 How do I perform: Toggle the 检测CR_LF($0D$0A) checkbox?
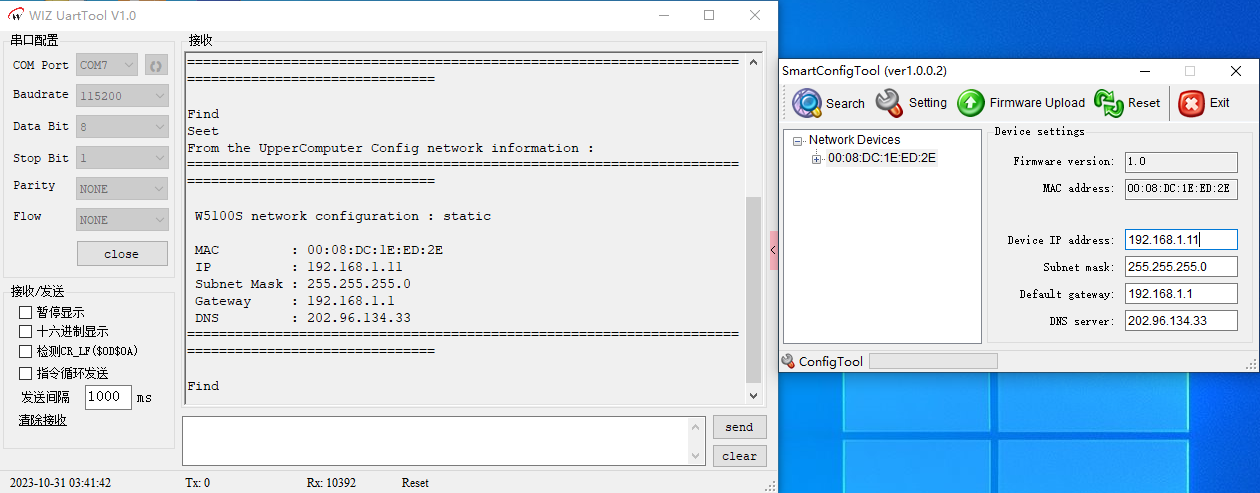point(26,351)
